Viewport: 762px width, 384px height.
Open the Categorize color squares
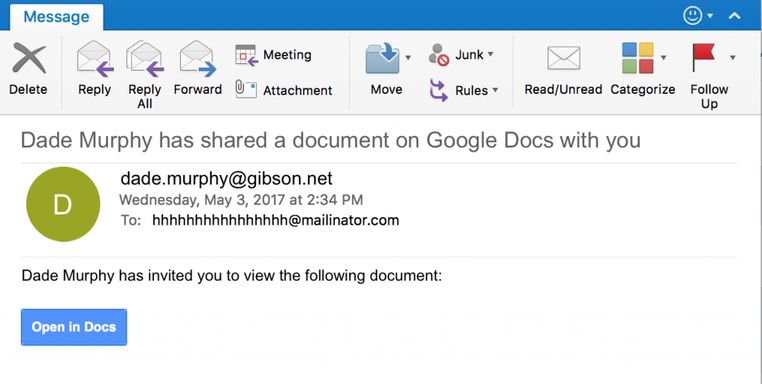tap(638, 58)
